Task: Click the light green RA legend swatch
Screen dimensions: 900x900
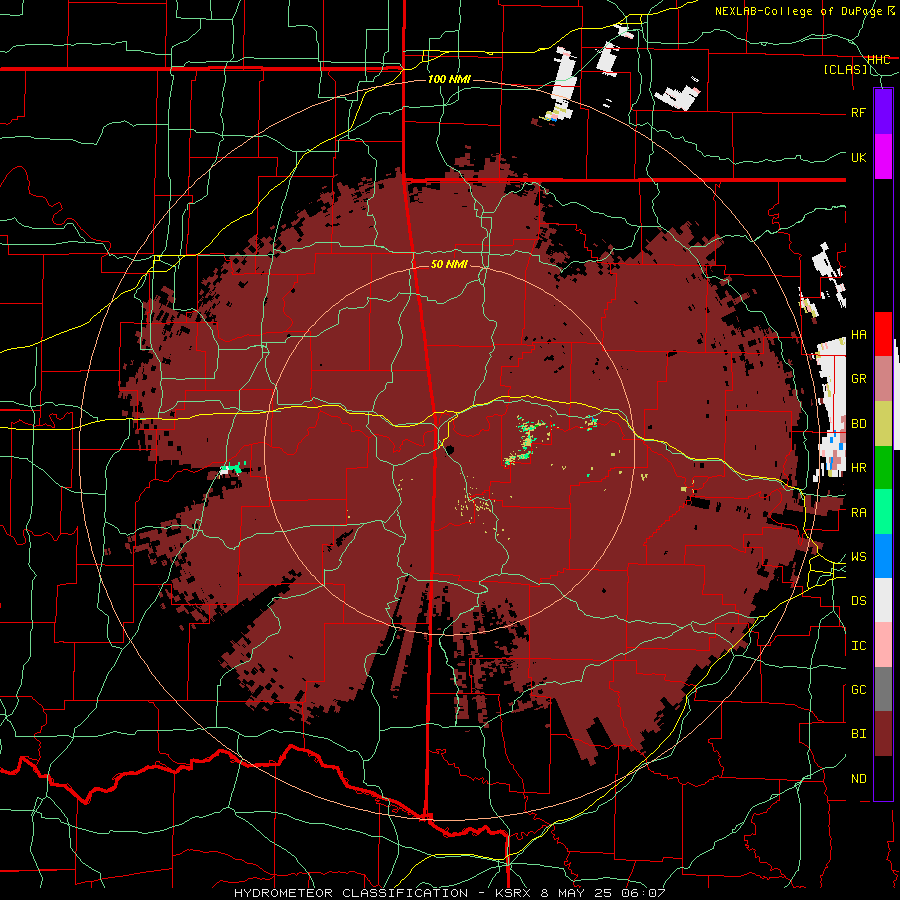Action: pyautogui.click(x=883, y=512)
